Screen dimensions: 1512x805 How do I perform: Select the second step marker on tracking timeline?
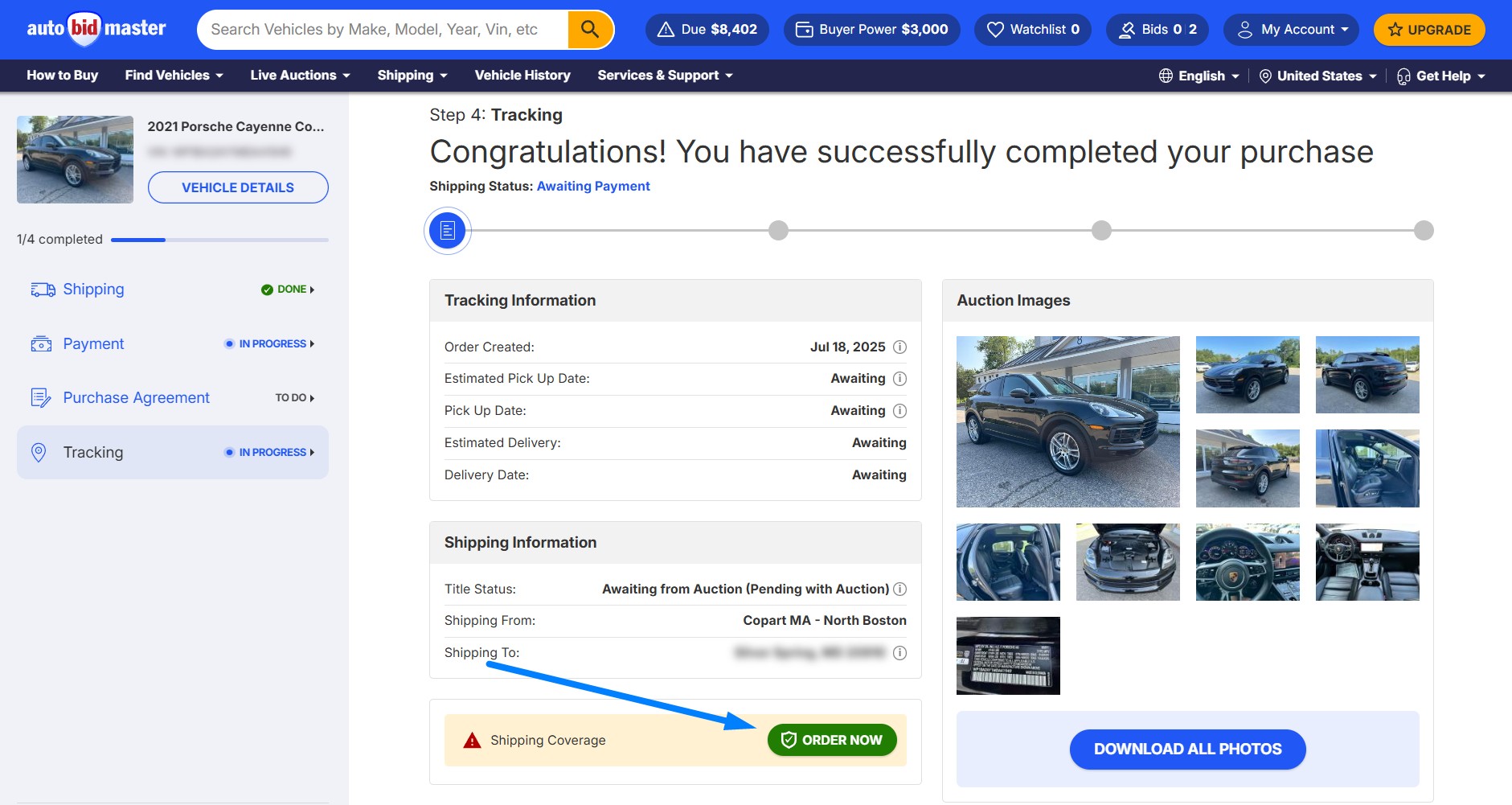pos(778,231)
